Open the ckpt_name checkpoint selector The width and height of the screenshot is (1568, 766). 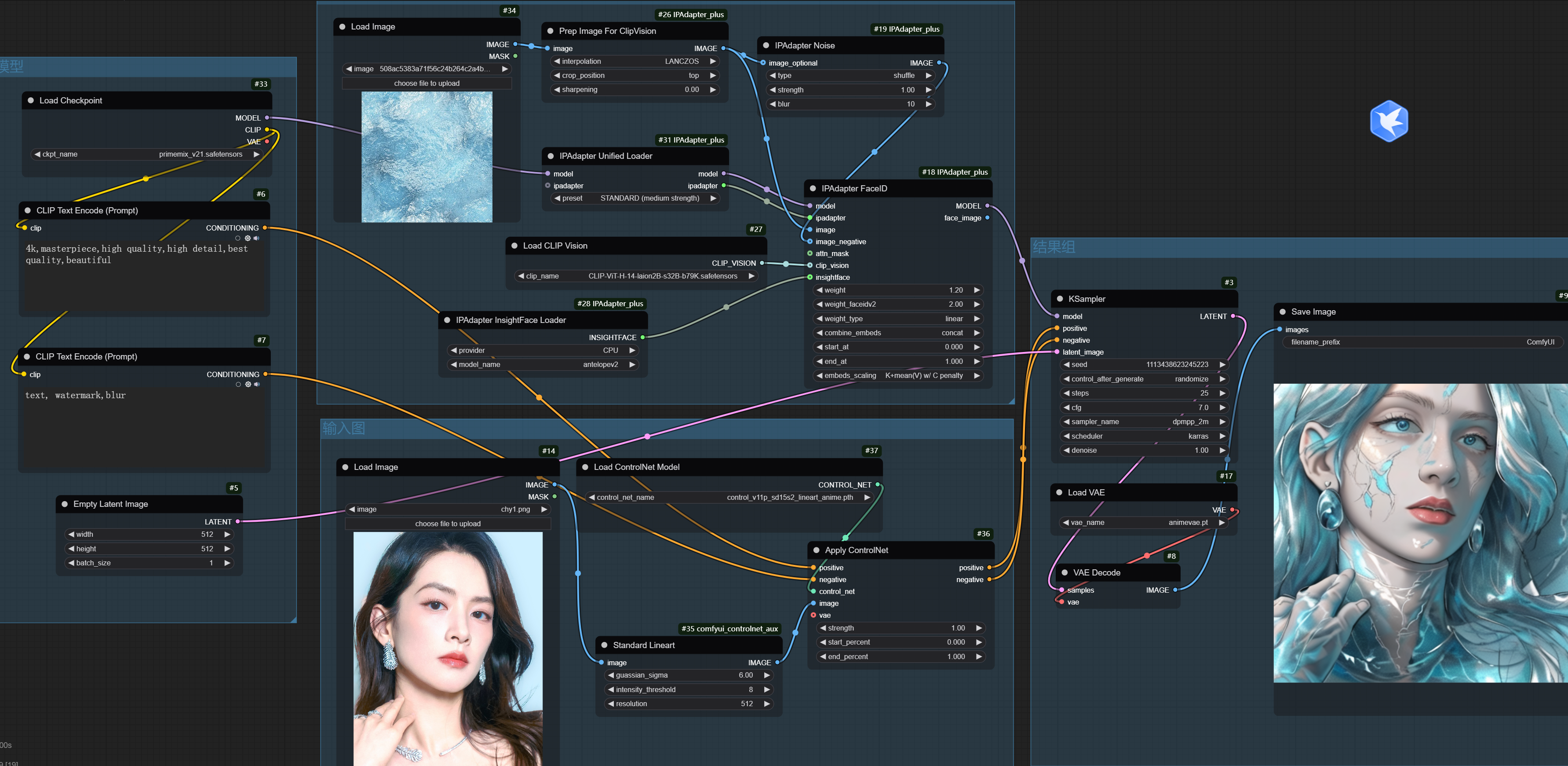point(147,155)
